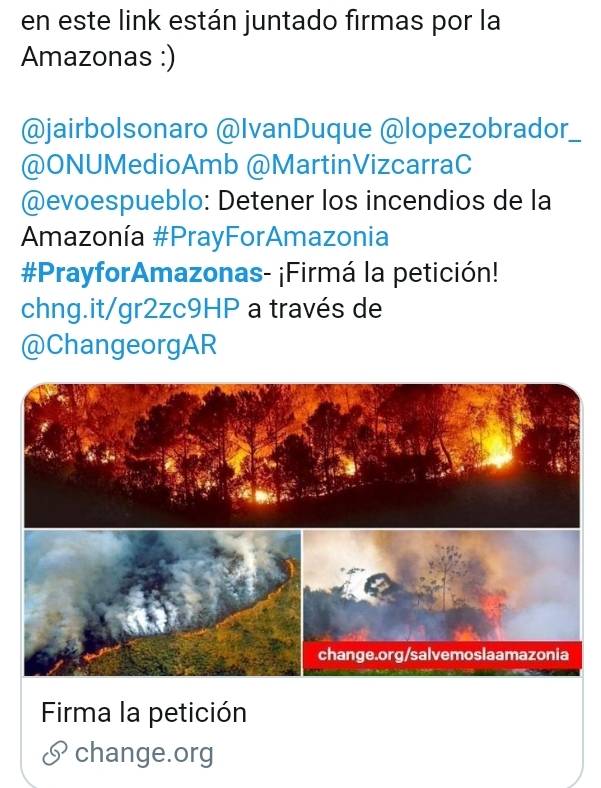The height and width of the screenshot is (788, 601).
Task: Open the @IvanDuque profile mention
Action: (293, 129)
